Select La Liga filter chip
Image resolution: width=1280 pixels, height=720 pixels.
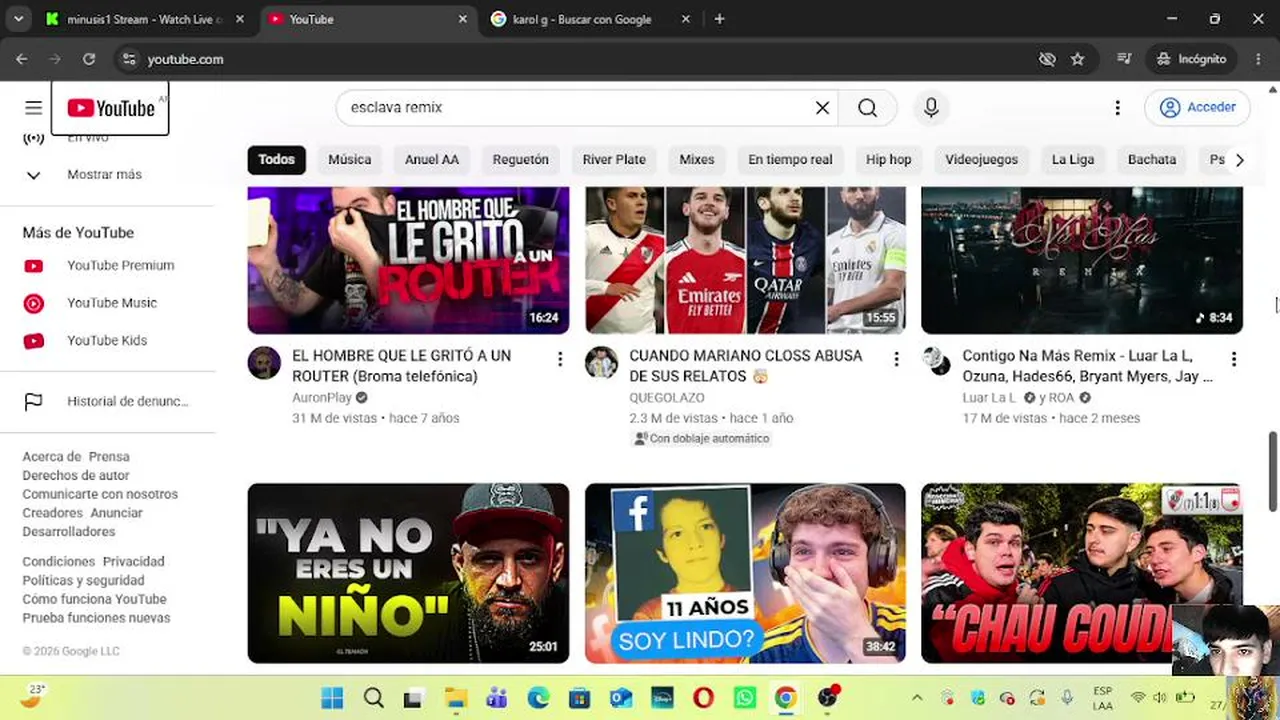click(1073, 160)
